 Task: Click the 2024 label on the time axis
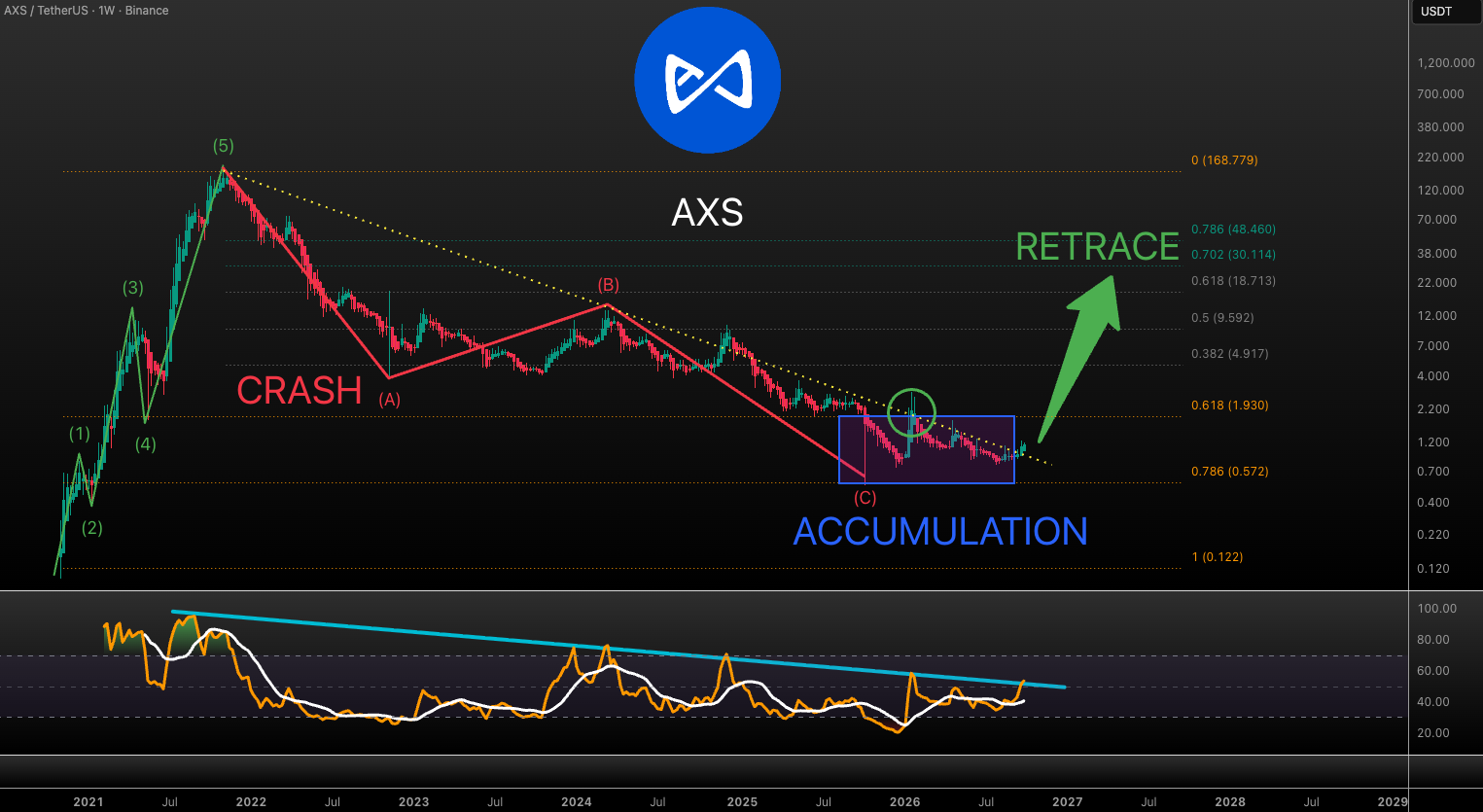(x=577, y=802)
